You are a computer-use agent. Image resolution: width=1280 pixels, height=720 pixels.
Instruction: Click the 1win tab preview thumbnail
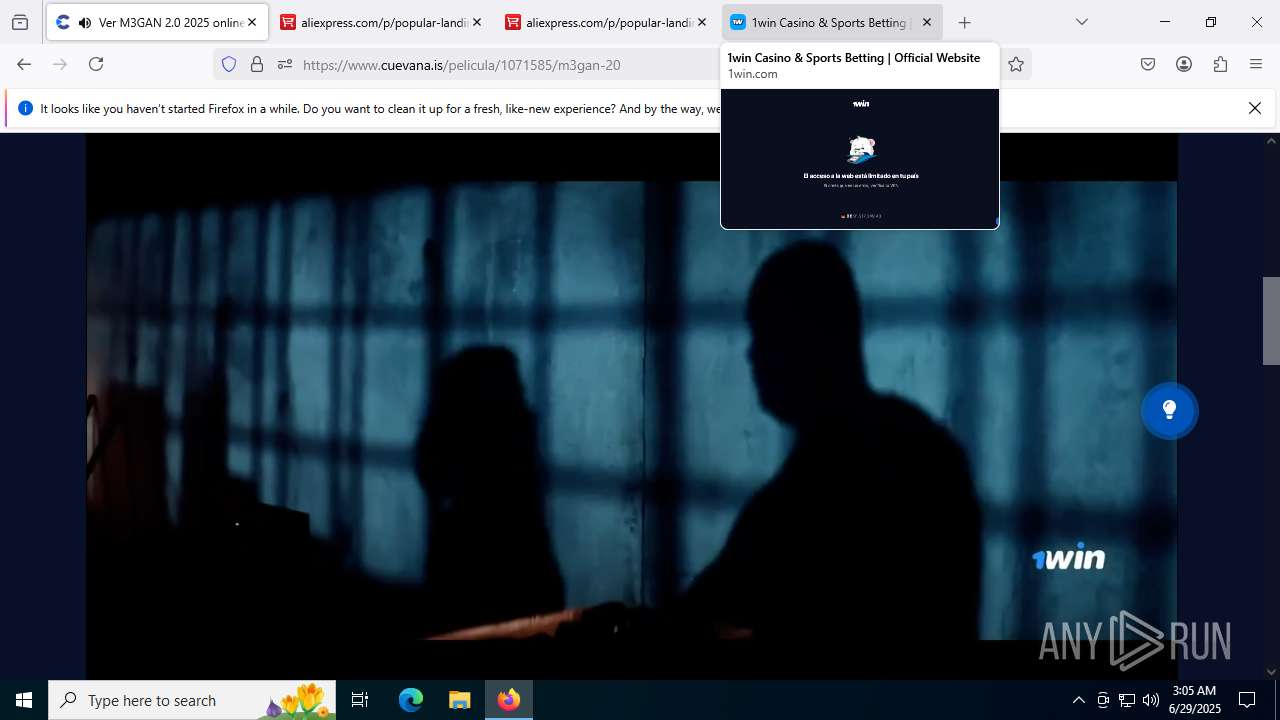pos(860,158)
